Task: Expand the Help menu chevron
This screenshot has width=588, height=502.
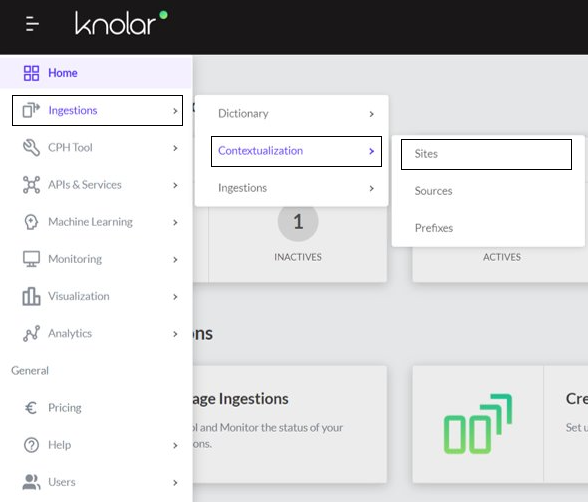Action: click(175, 445)
